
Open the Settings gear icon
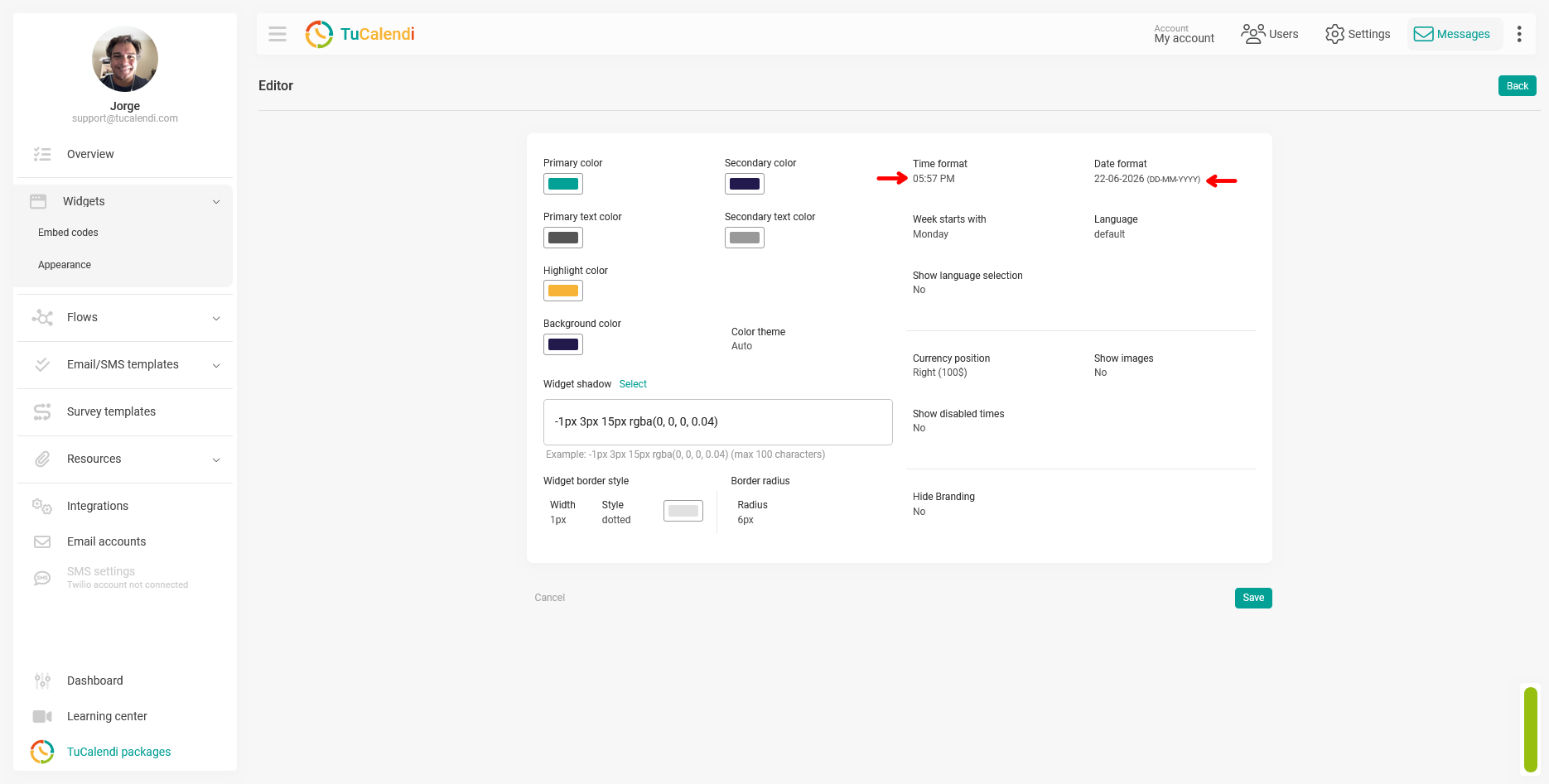tap(1334, 34)
